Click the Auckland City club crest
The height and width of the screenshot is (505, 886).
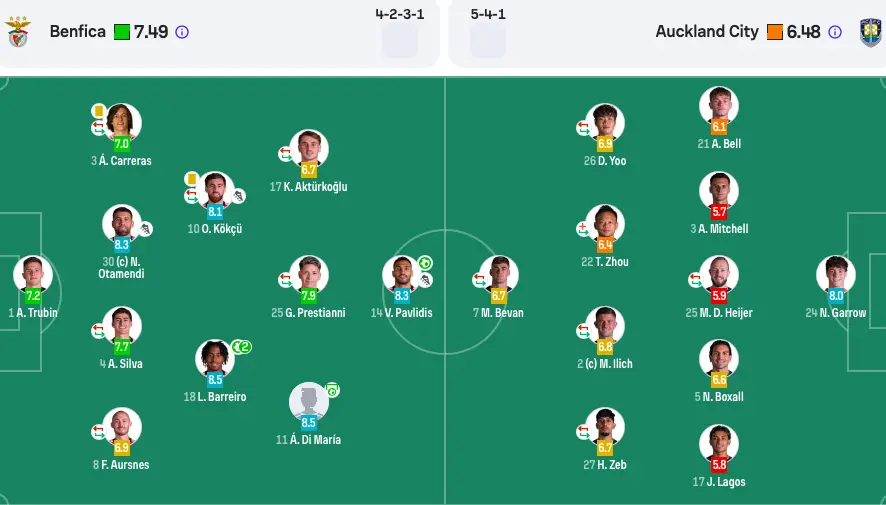pyautogui.click(x=870, y=32)
